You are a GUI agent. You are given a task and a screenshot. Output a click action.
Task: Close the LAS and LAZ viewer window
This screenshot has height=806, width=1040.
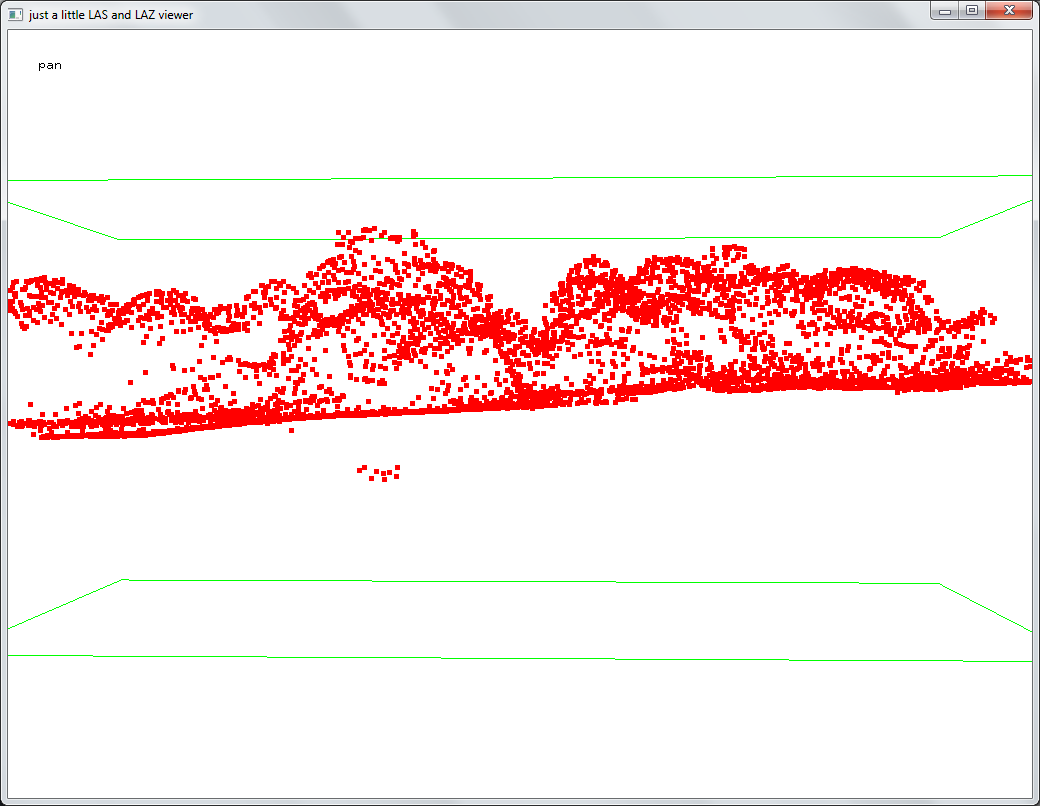click(1009, 11)
